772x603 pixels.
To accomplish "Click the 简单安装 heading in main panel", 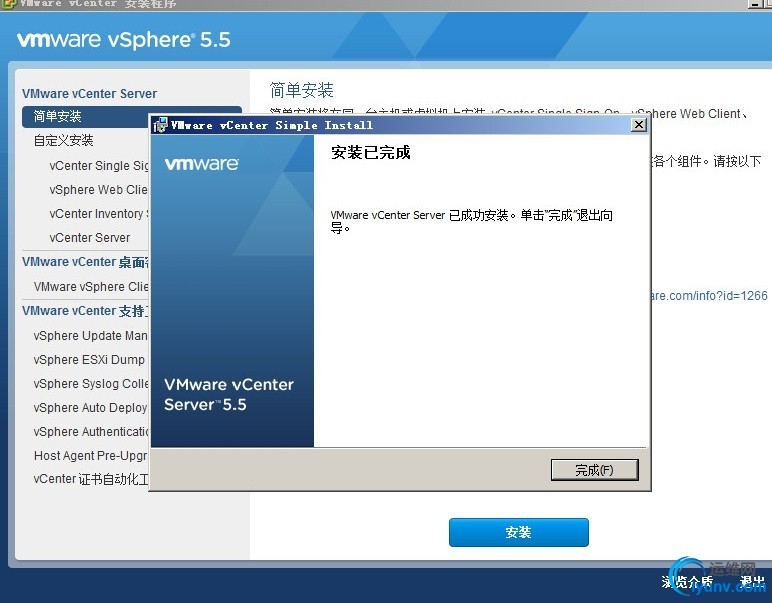I will [301, 90].
